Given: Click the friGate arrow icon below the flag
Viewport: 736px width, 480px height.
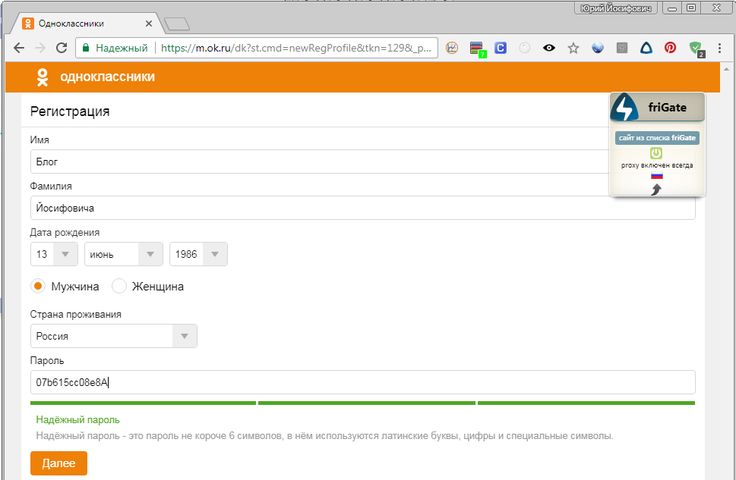Looking at the screenshot, I should click(656, 189).
